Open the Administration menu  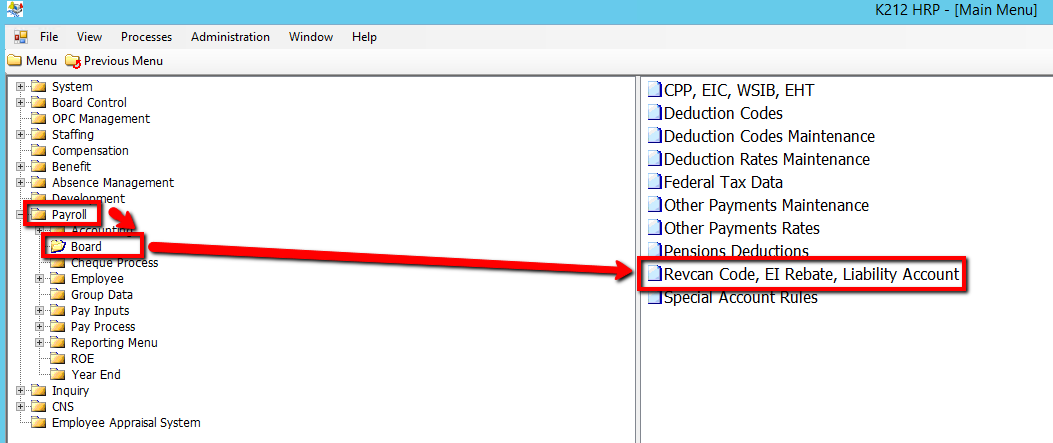click(x=230, y=37)
